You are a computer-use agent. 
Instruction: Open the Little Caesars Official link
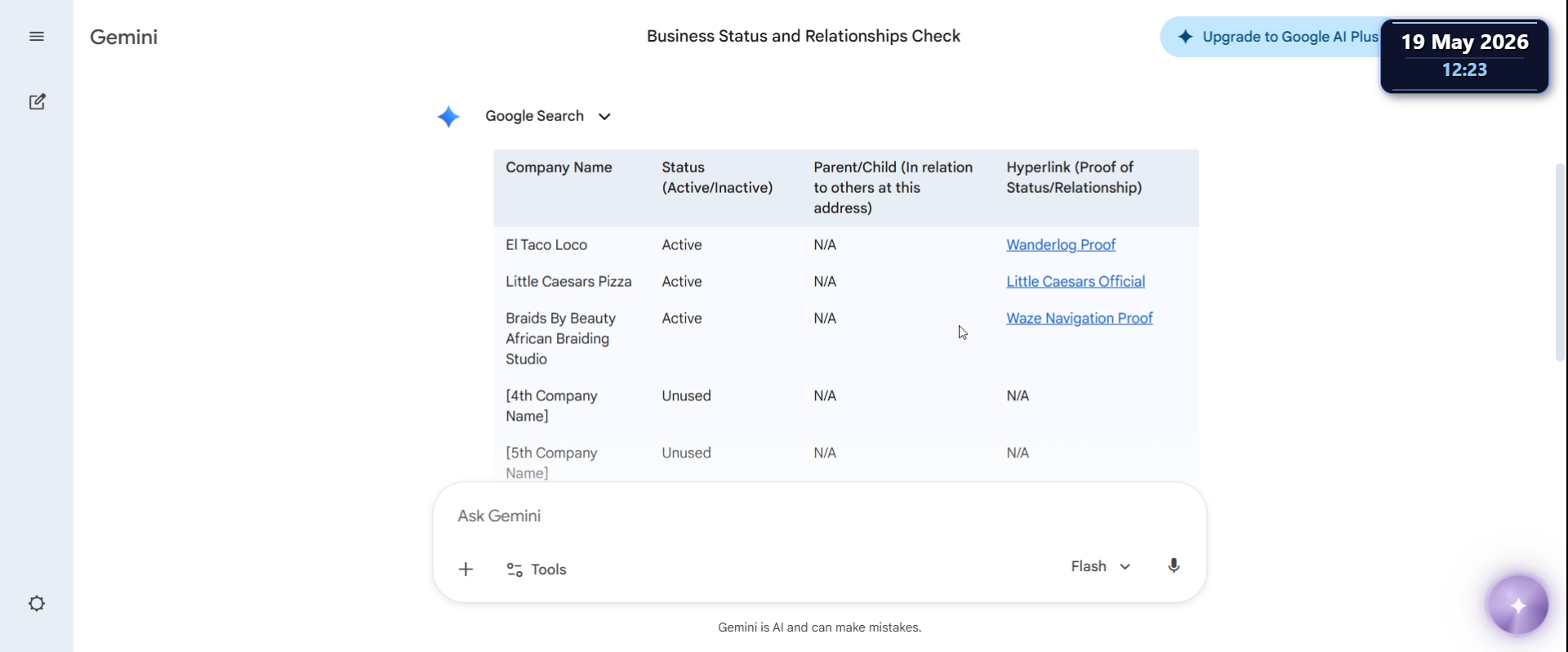[1076, 282]
